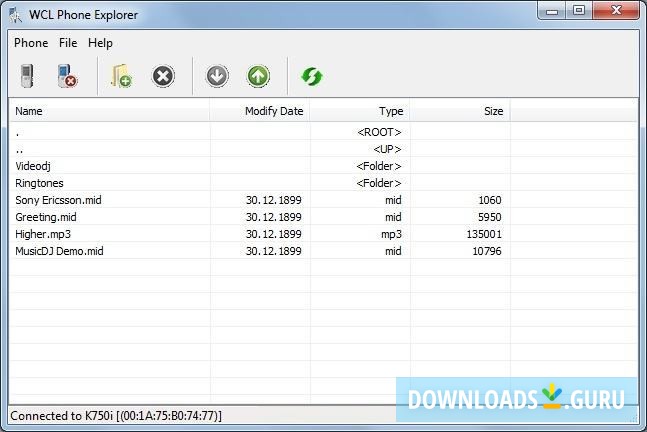Screen dimensions: 647x432
Task: Select the Sony Ericsson.mid file
Action: click(58, 200)
